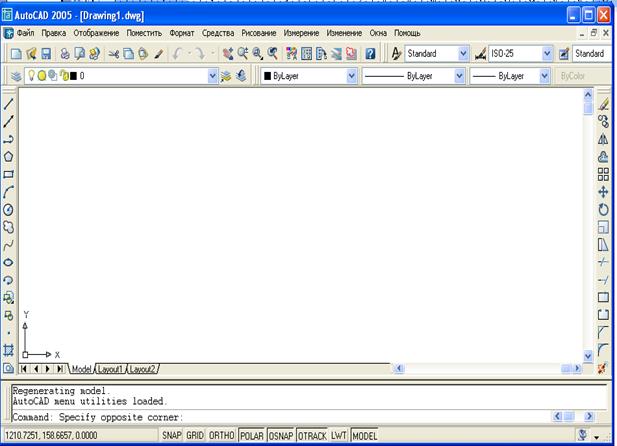Select the Explode modify tool
This screenshot has width=617, height=446.
click(602, 368)
